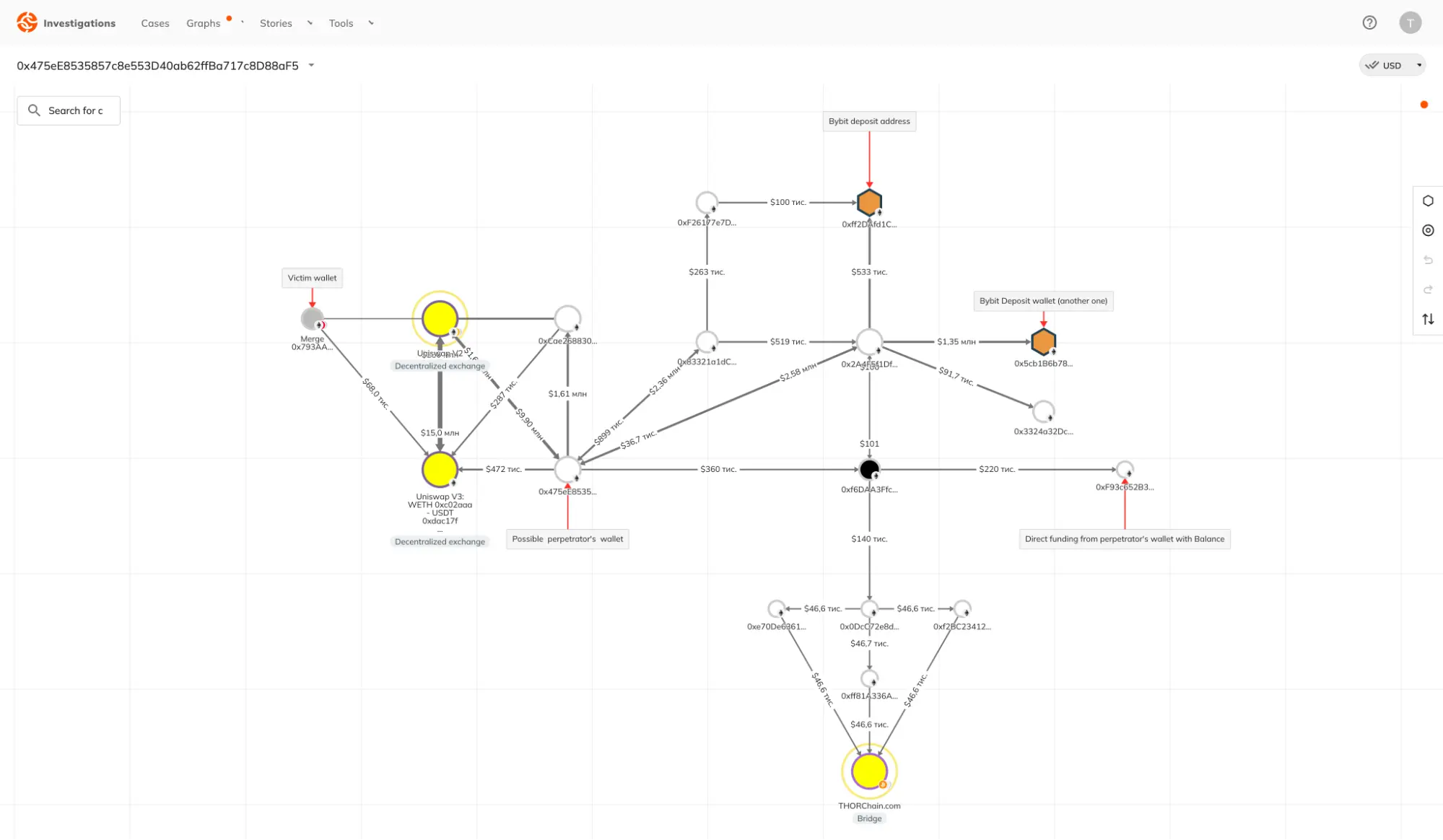Select the perpetrator wallet node 0x475eE8535
Image resolution: width=1443 pixels, height=840 pixels.
pyautogui.click(x=567, y=469)
